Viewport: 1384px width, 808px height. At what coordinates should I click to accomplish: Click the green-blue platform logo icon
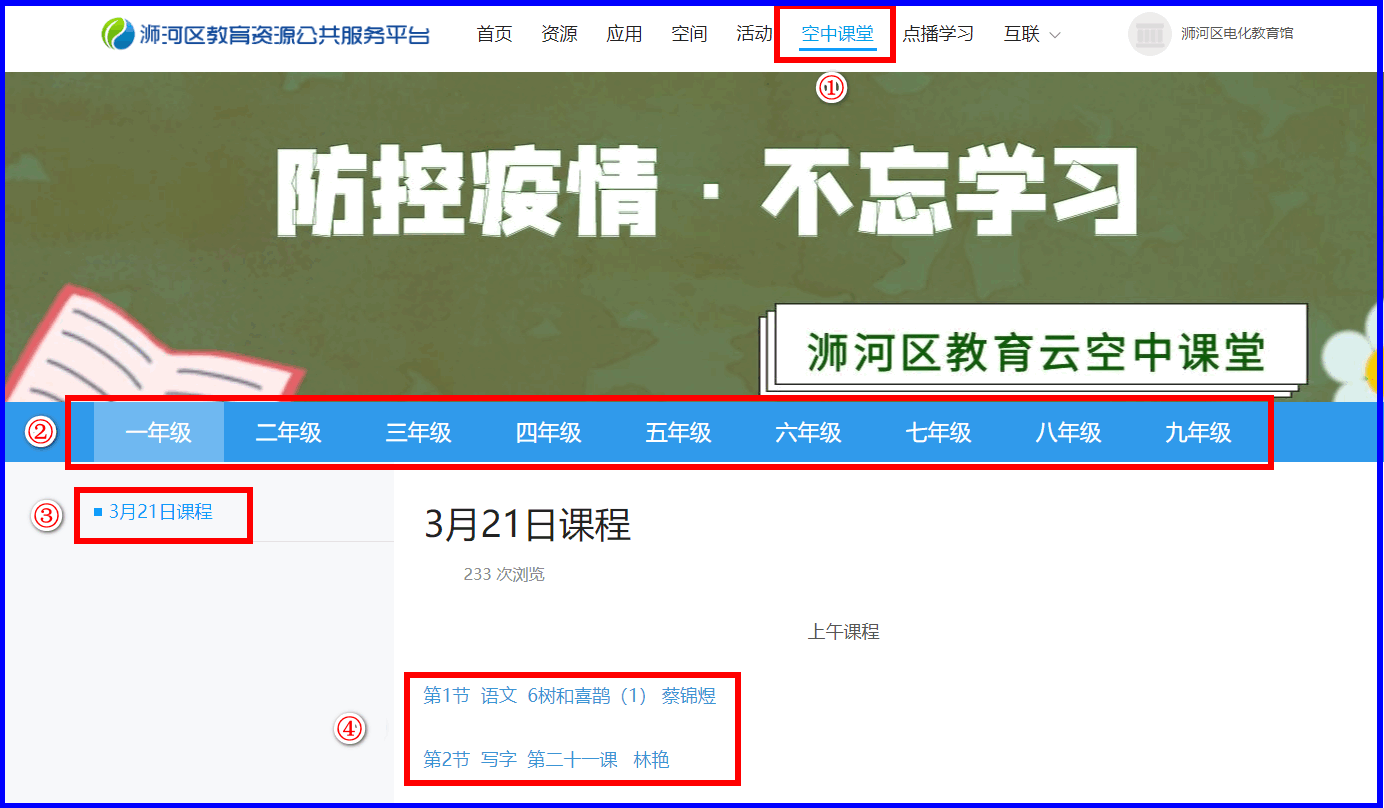tap(118, 34)
